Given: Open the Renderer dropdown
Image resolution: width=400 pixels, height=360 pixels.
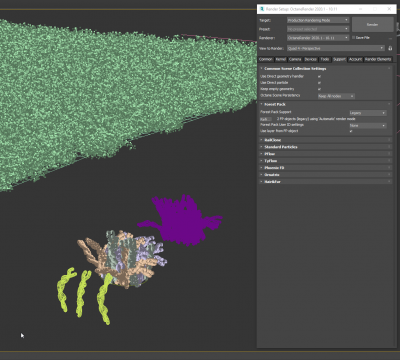Looking at the screenshot, I should click(x=318, y=38).
